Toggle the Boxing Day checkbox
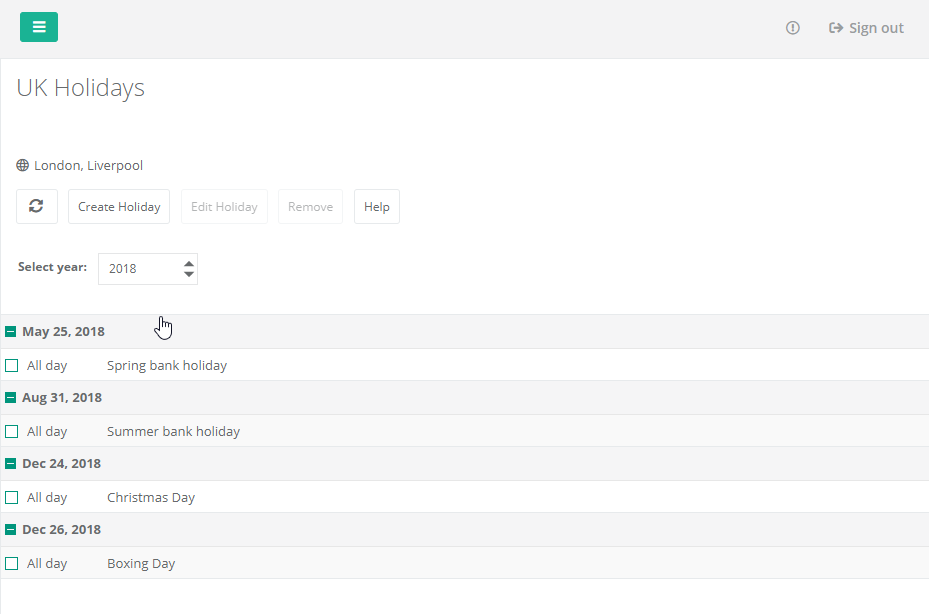This screenshot has height=614, width=929. (x=12, y=564)
